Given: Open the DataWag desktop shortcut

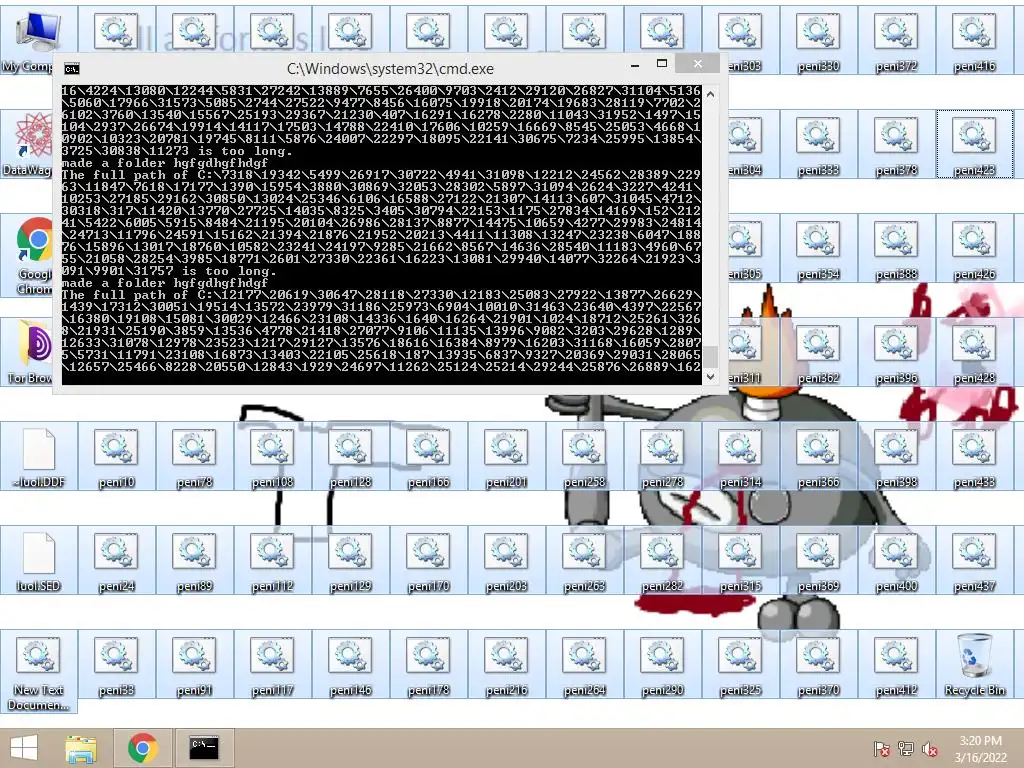Looking at the screenshot, I should (x=27, y=144).
